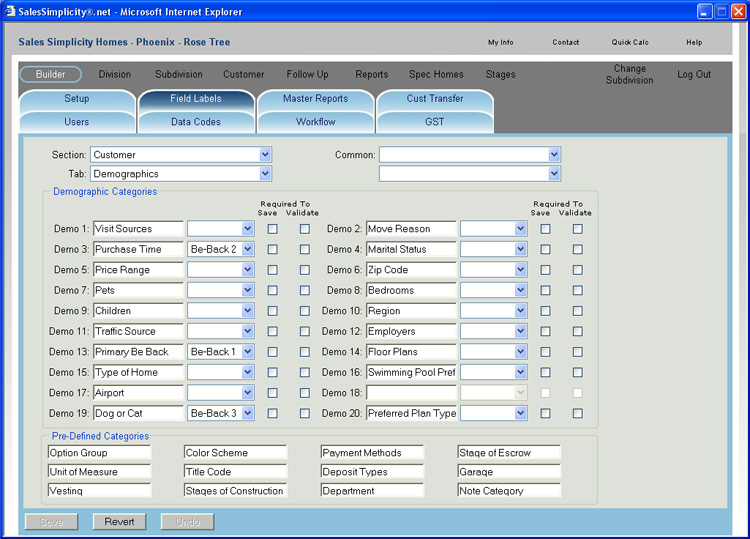Image resolution: width=750 pixels, height=539 pixels.
Task: Open the Quick Calc link
Action: (x=630, y=43)
